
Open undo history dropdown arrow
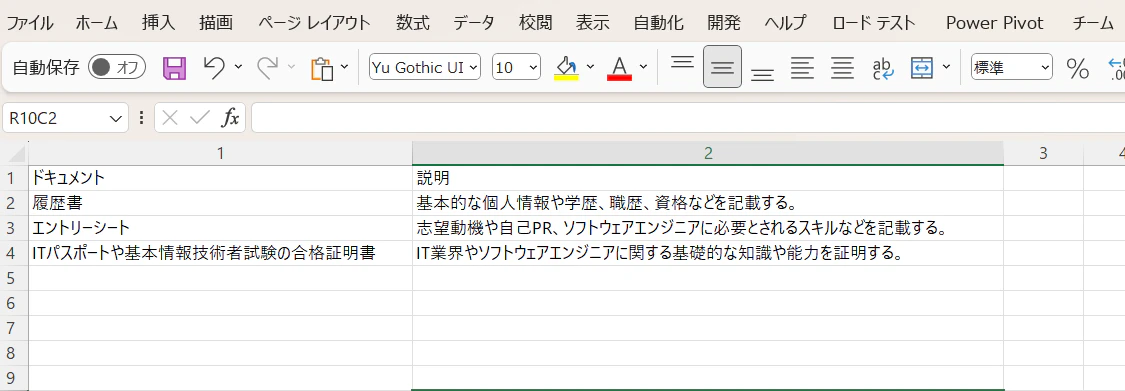click(x=238, y=67)
